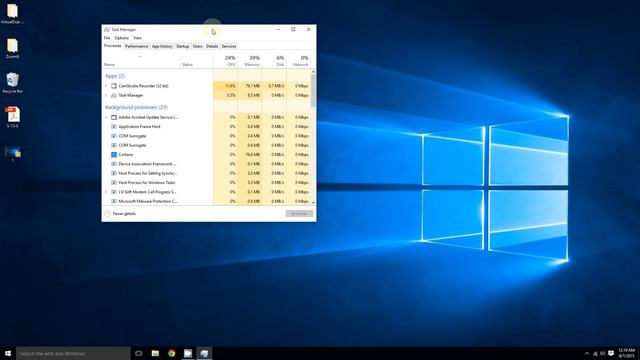Click the process list scrollbar up arrow
This screenshot has width=640, height=360.
[x=313, y=72]
